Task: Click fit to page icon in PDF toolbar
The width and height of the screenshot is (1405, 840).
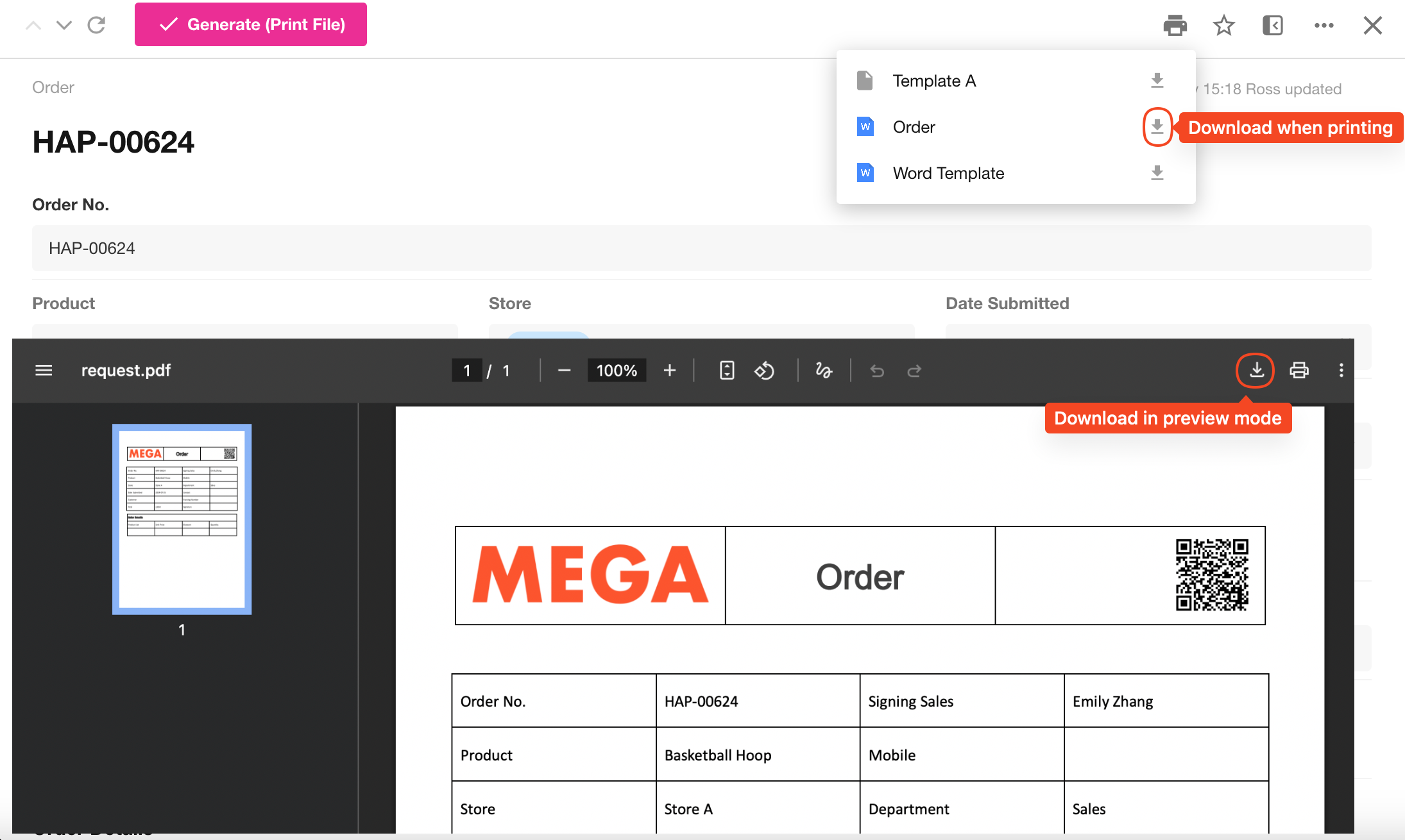Action: (726, 371)
